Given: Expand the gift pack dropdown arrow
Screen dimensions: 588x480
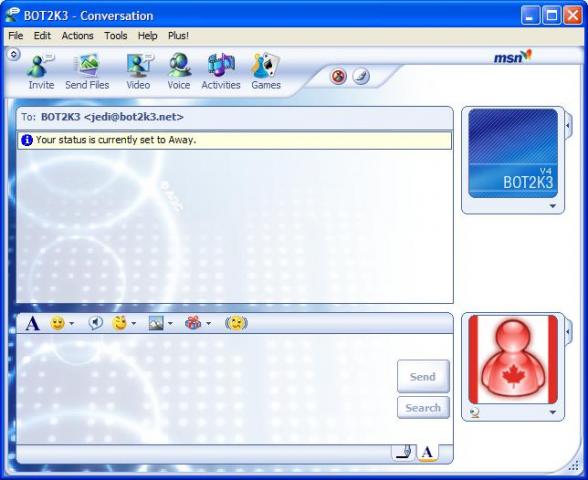Looking at the screenshot, I should point(208,324).
